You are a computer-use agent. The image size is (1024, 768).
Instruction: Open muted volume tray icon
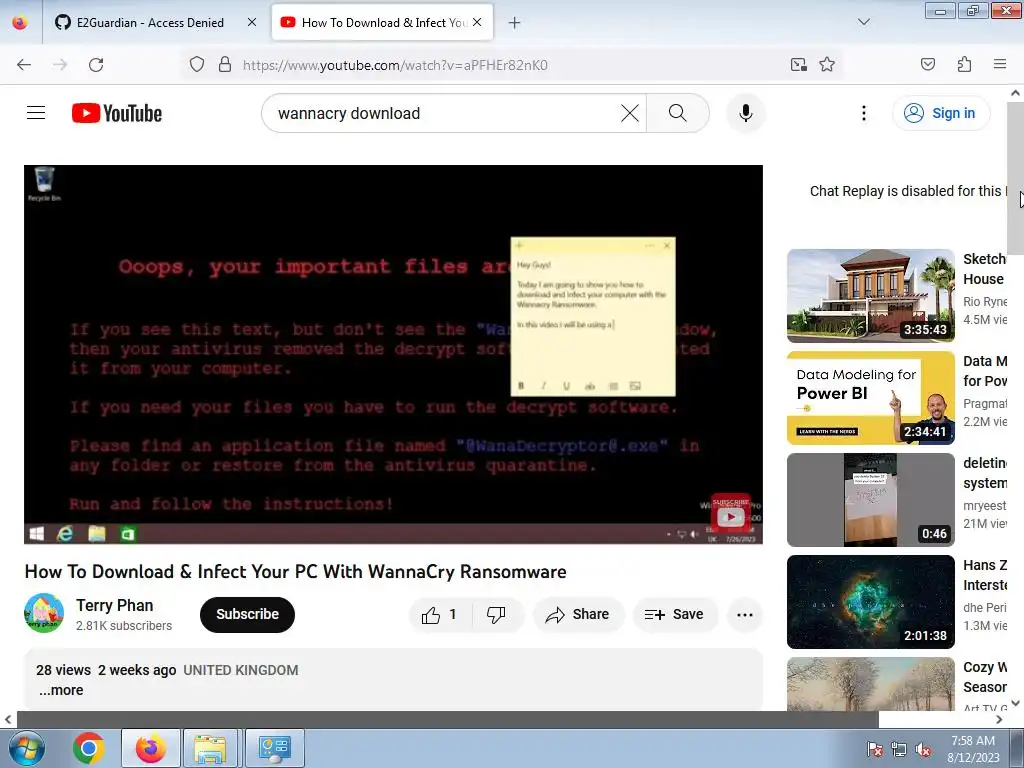923,749
